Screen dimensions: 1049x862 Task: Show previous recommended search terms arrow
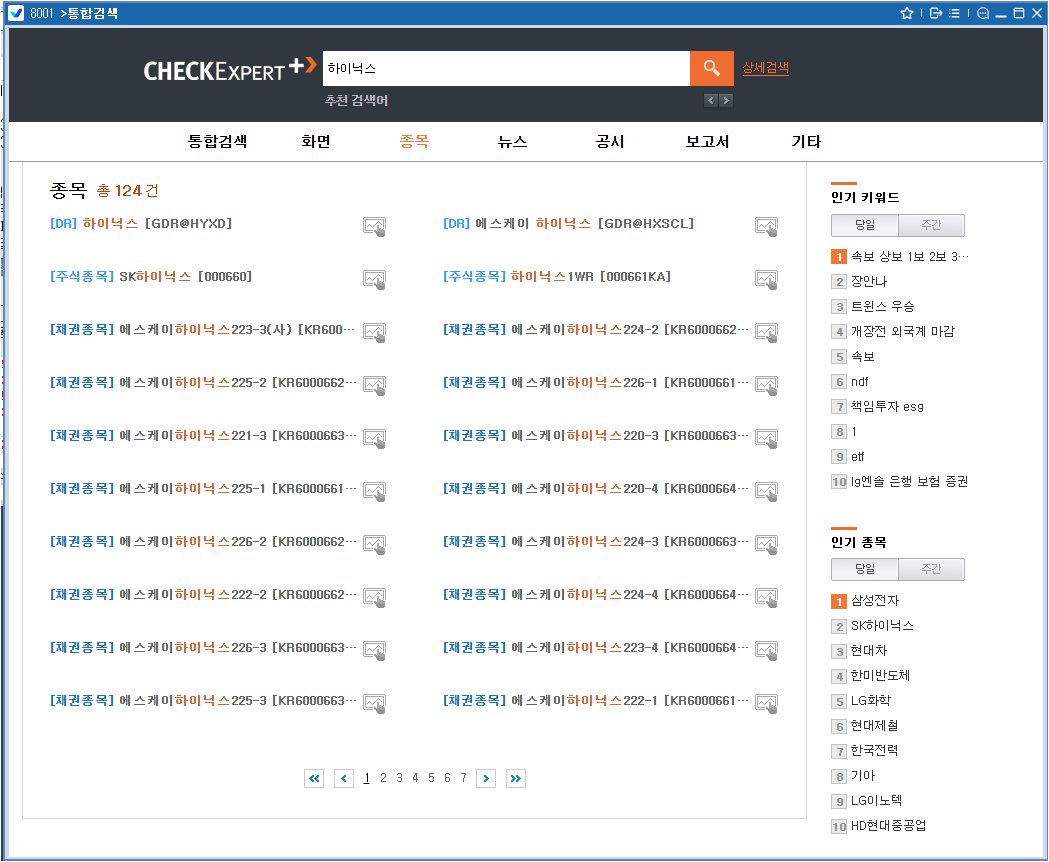pos(710,100)
